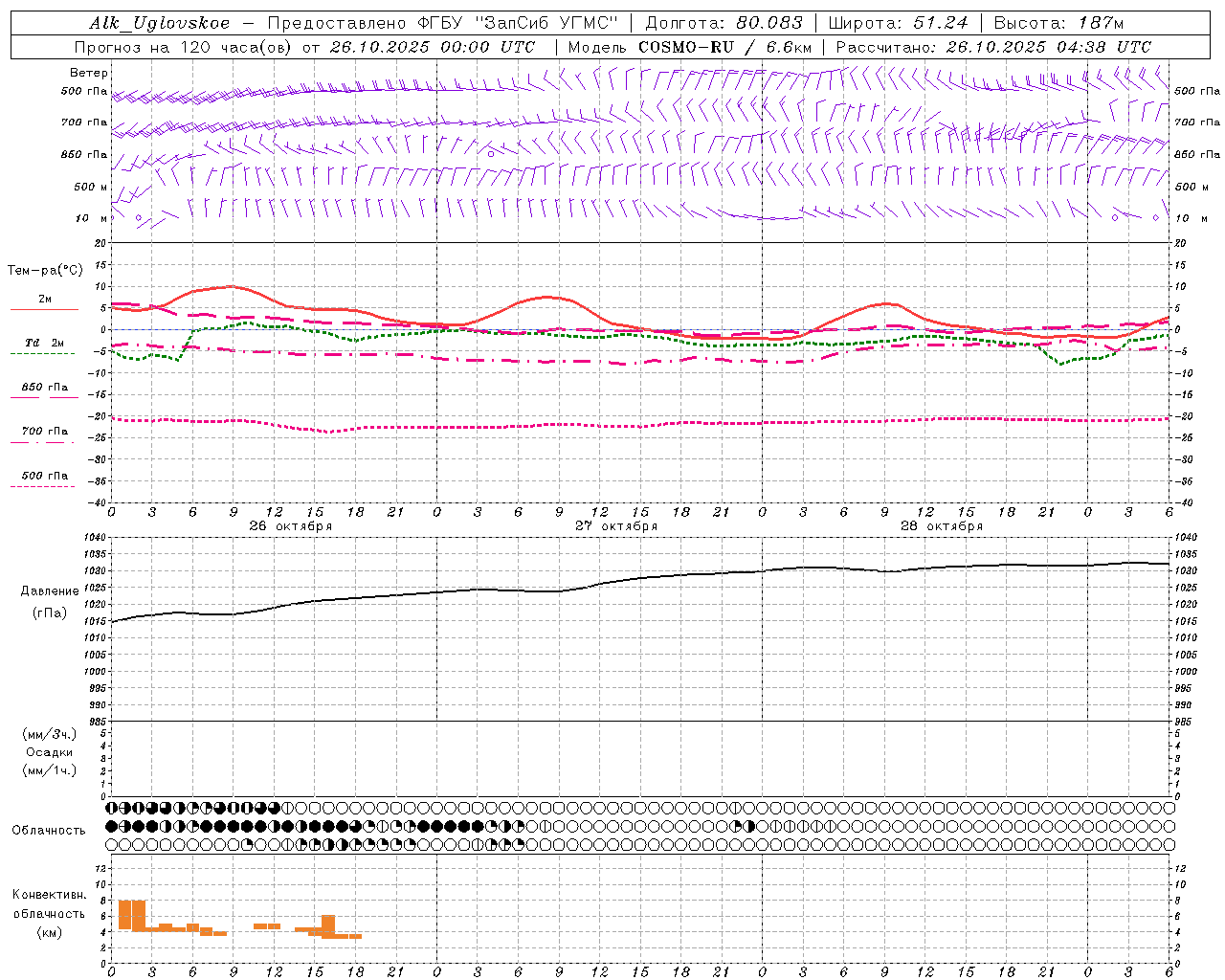
Task: Click the pink dashed line sample under 500 гПа legend
Action: [x=42, y=487]
